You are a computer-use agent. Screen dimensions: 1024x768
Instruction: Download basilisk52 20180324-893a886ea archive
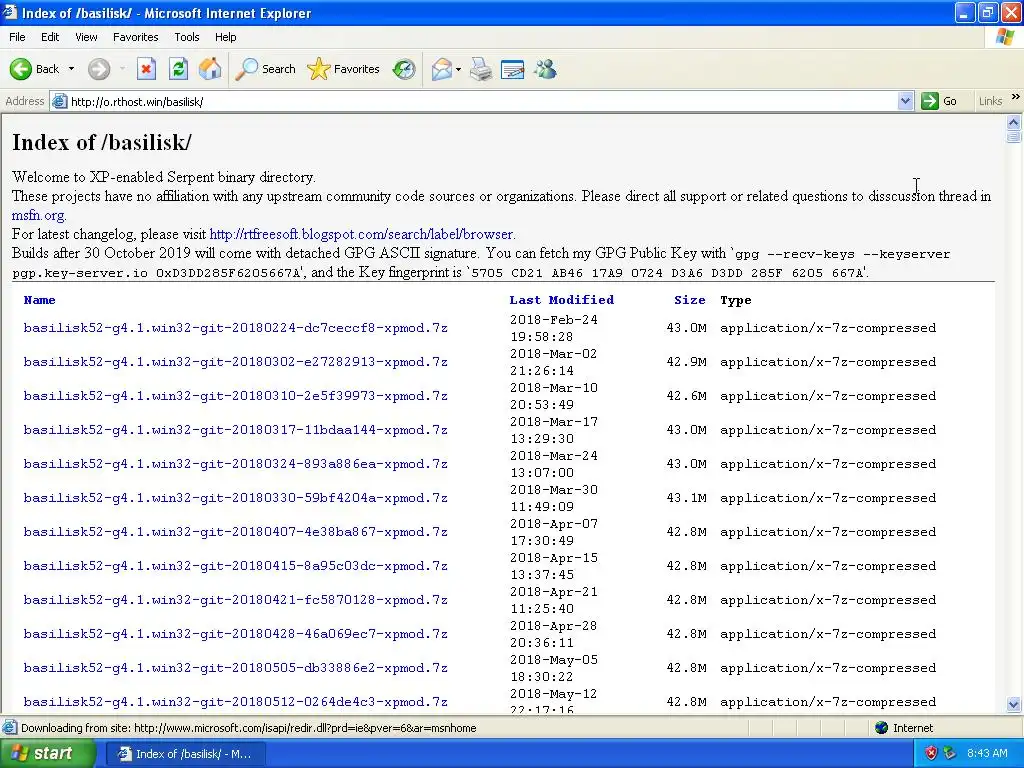(x=235, y=464)
